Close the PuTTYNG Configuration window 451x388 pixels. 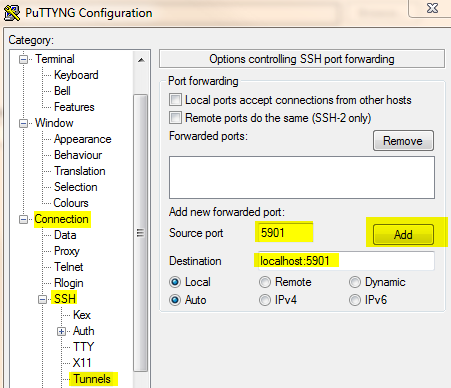click(x=432, y=8)
